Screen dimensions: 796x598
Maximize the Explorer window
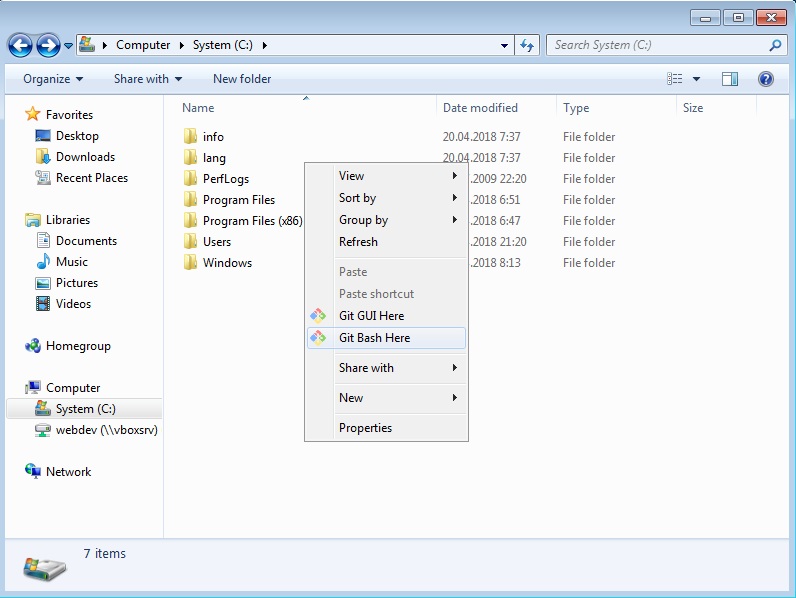(x=738, y=18)
